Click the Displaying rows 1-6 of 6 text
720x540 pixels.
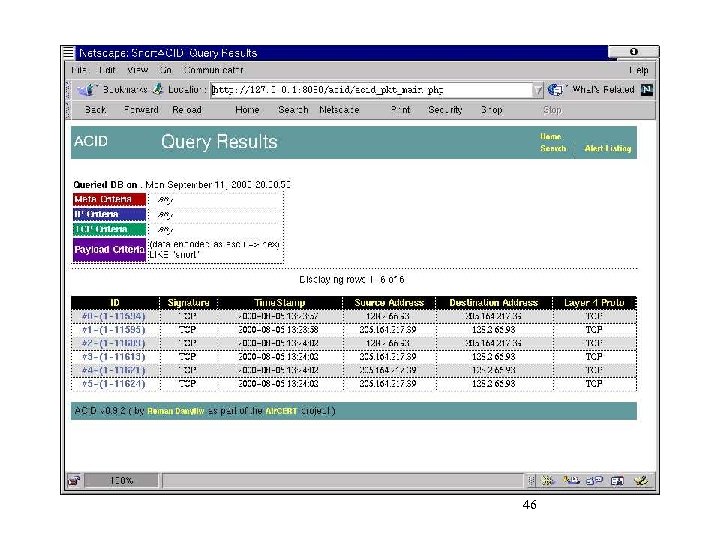coord(352,280)
